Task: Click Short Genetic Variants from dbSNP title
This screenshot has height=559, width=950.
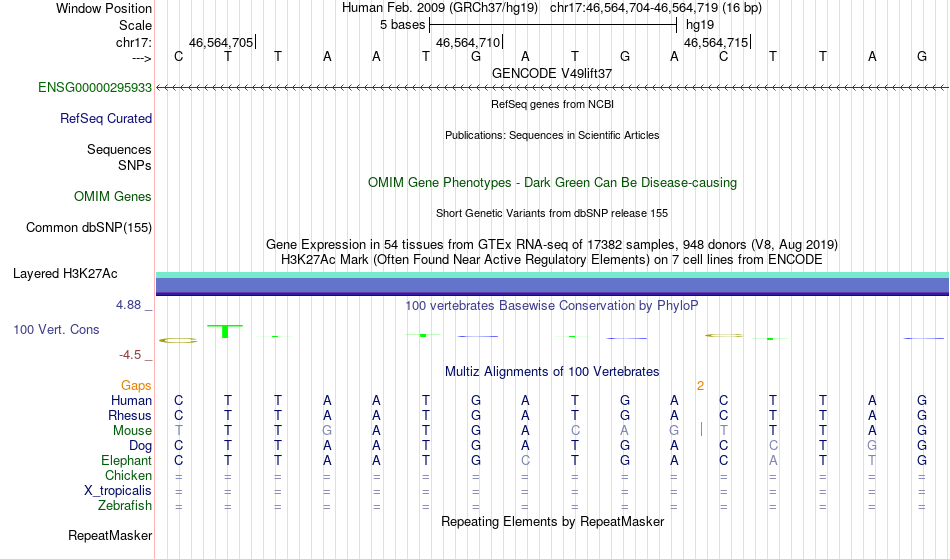Action: 552,213
